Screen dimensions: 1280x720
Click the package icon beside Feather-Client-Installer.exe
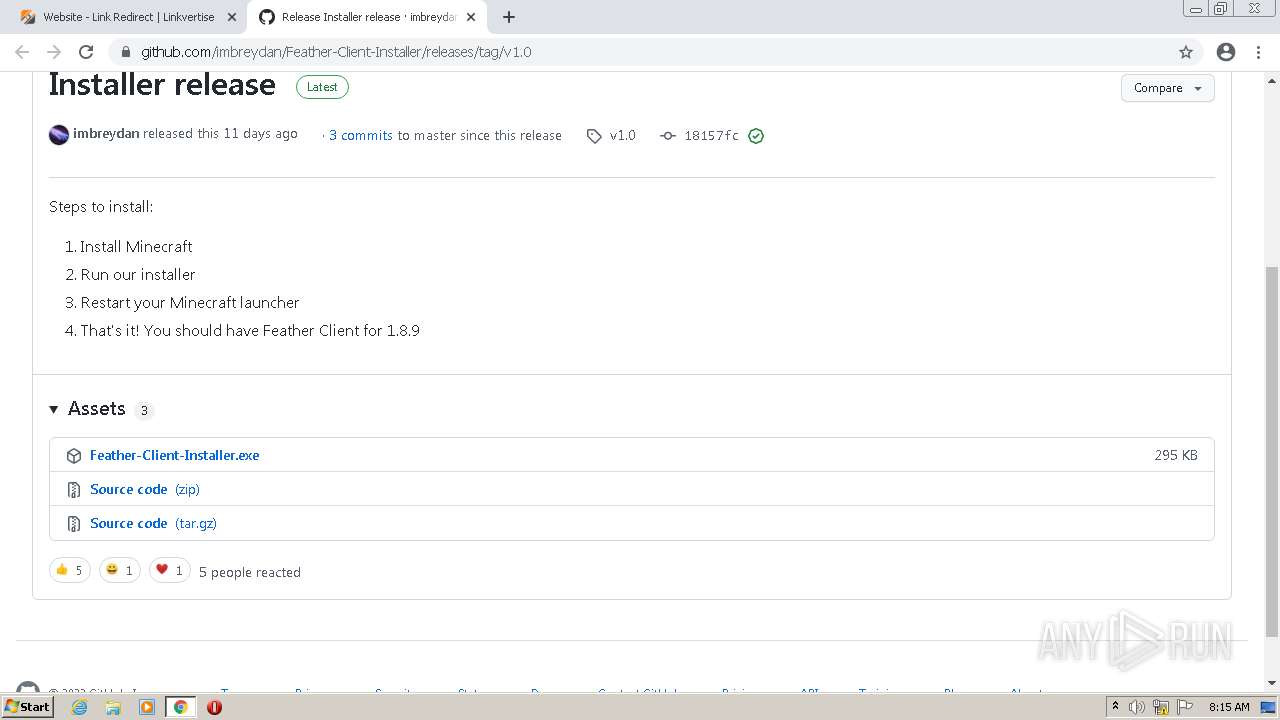tap(74, 456)
